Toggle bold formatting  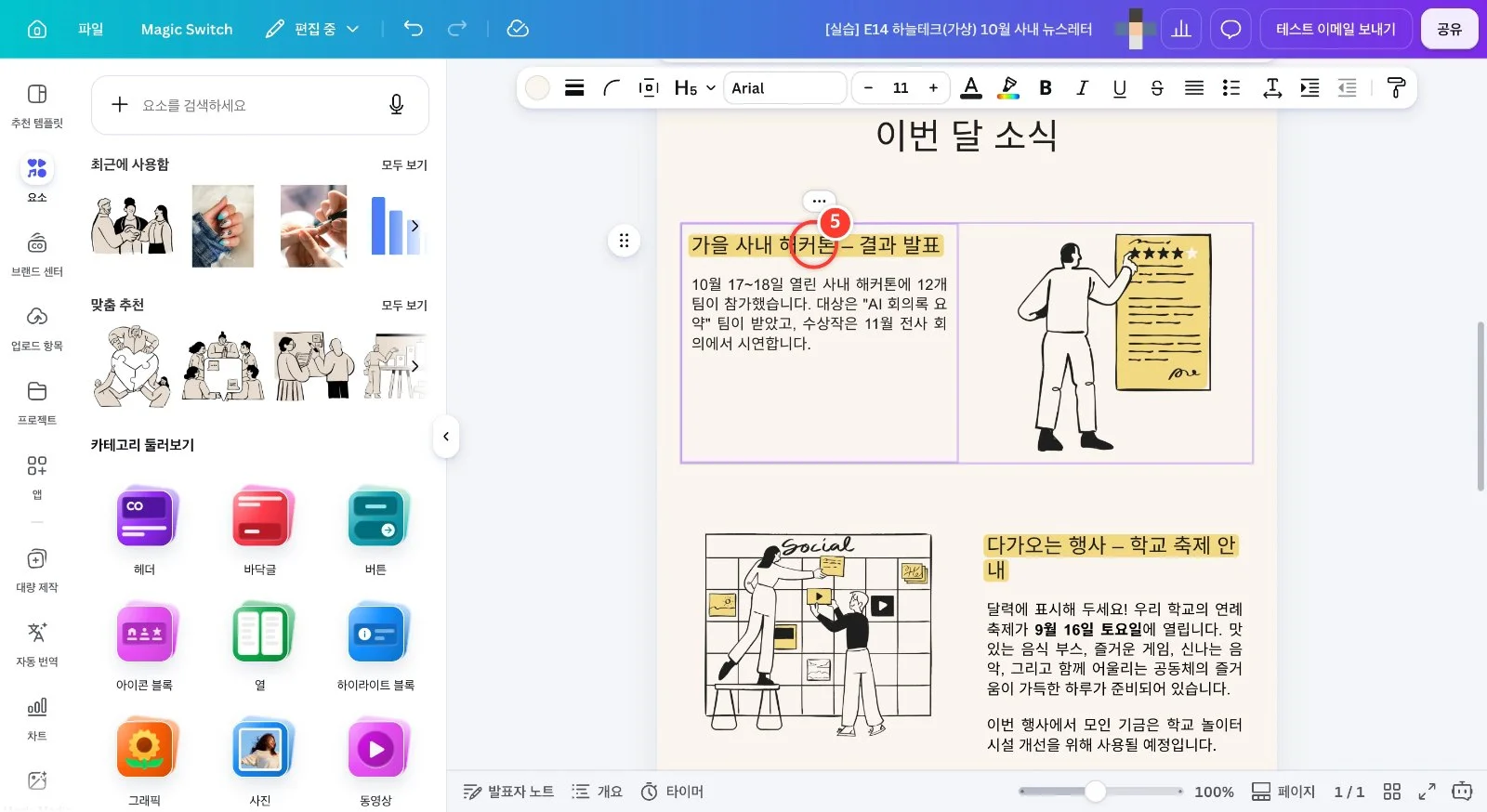[x=1046, y=87]
